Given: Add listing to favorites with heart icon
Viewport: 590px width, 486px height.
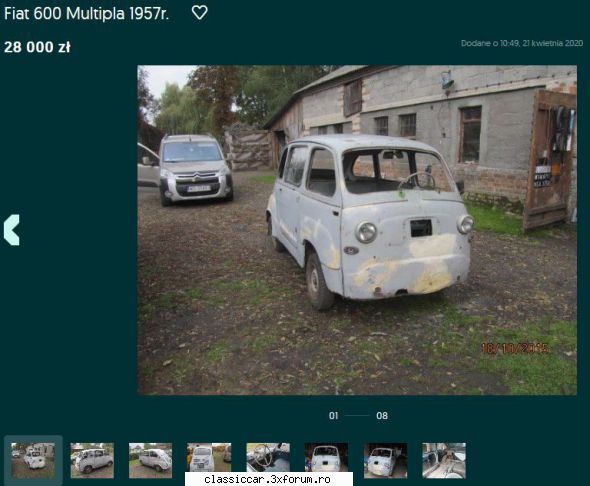Looking at the screenshot, I should click(199, 13).
